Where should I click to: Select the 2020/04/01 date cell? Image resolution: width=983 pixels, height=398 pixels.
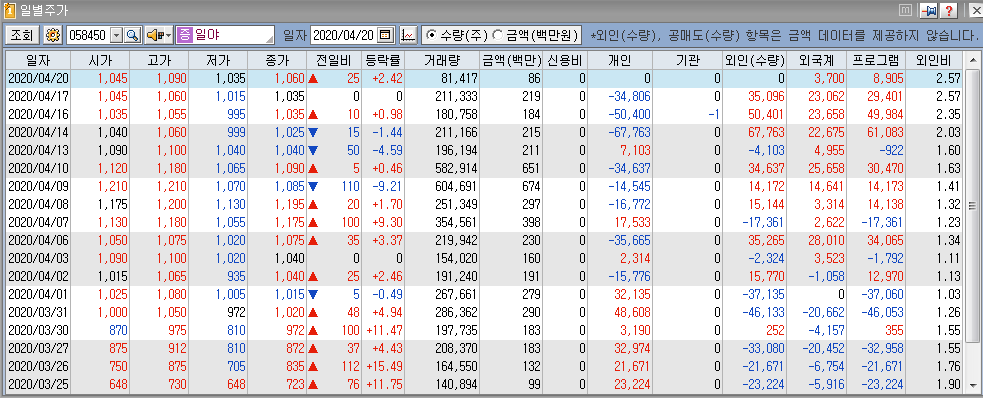pyautogui.click(x=38, y=295)
